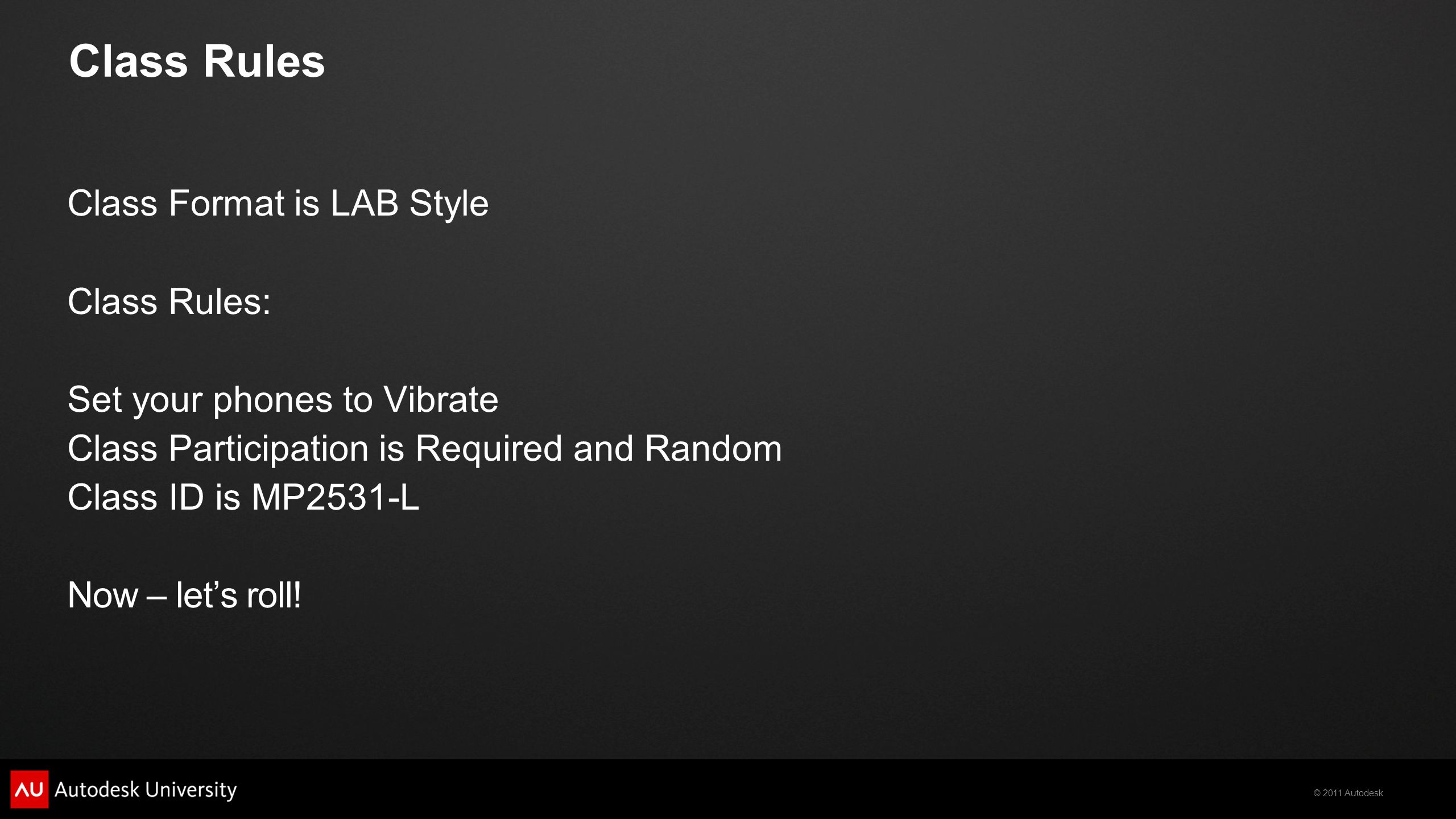1456x819 pixels.
Task: Click the word 'Participation'
Action: point(268,449)
